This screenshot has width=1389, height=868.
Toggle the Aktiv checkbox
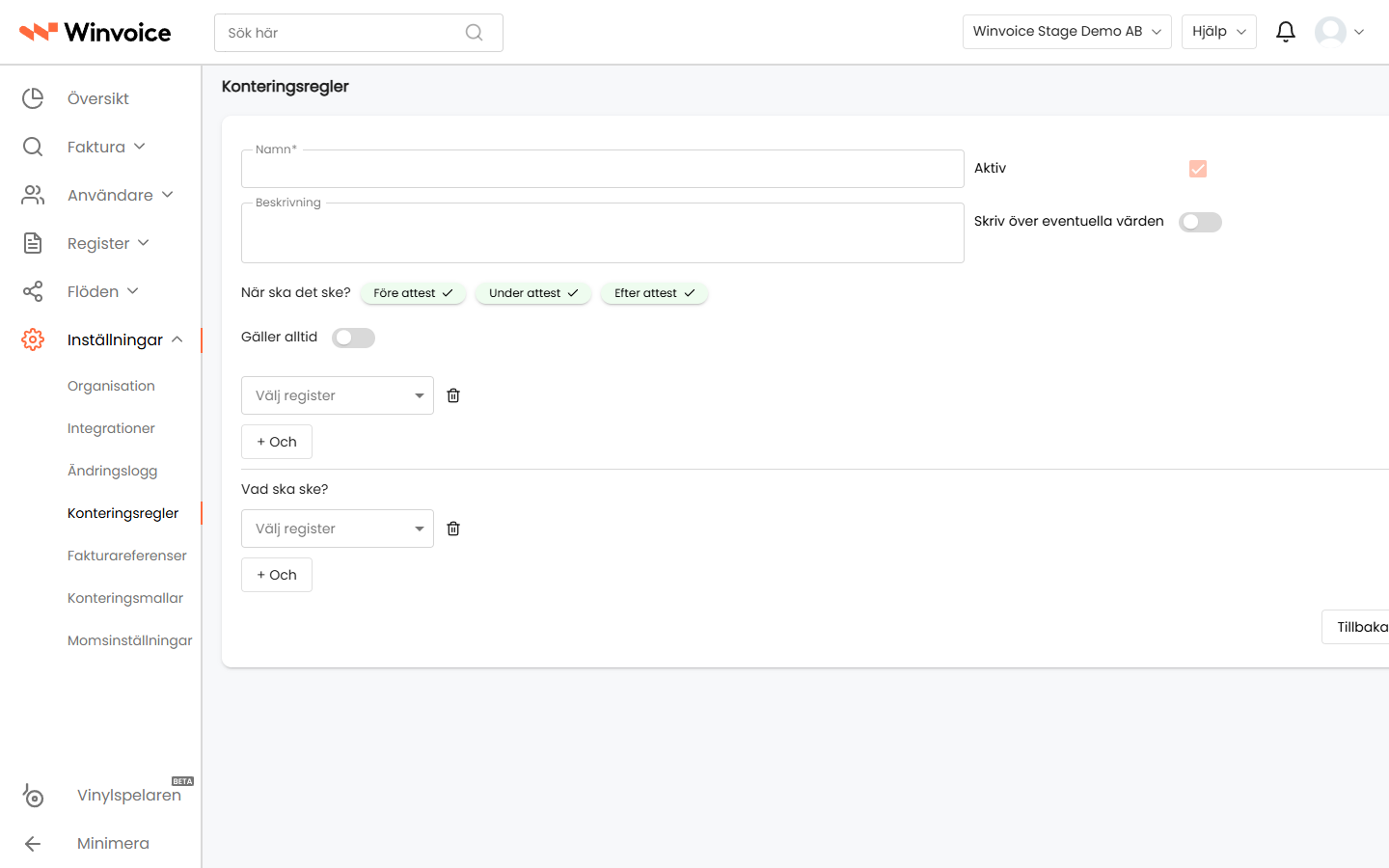1198,169
